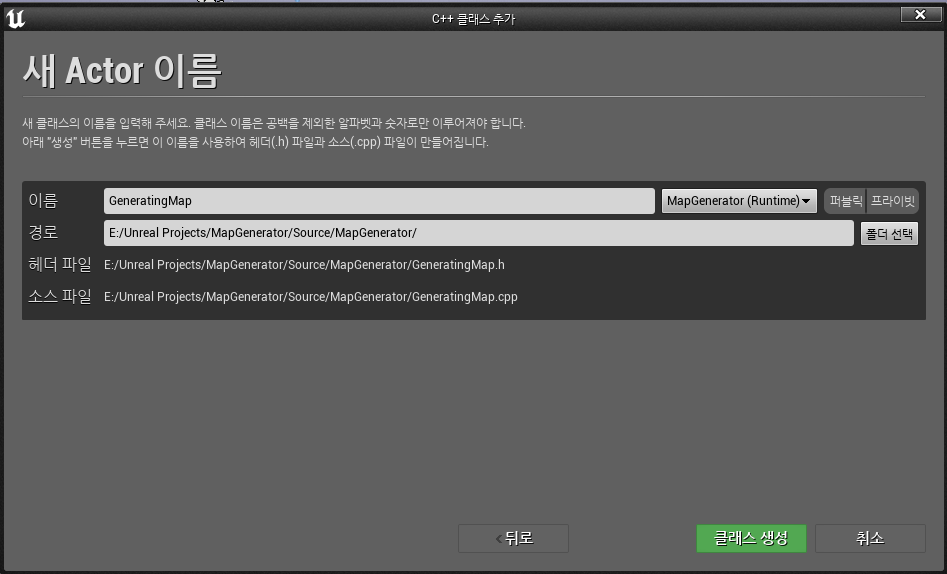Click the 헤더 파일 label
This screenshot has width=947, height=574.
coord(60,265)
